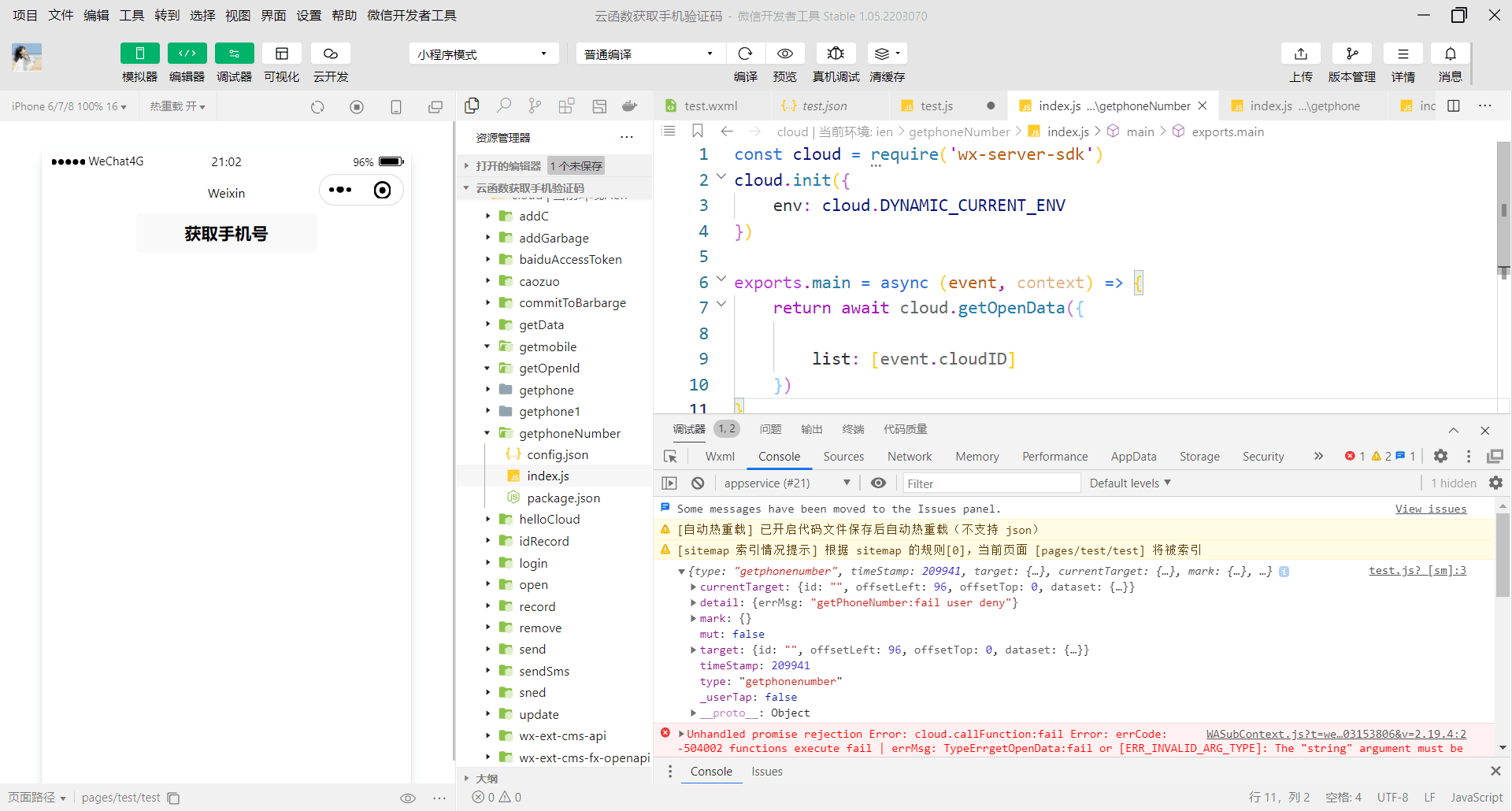Select config.json in file tree
Viewport: 1512px width, 811px height.
[x=558, y=454]
